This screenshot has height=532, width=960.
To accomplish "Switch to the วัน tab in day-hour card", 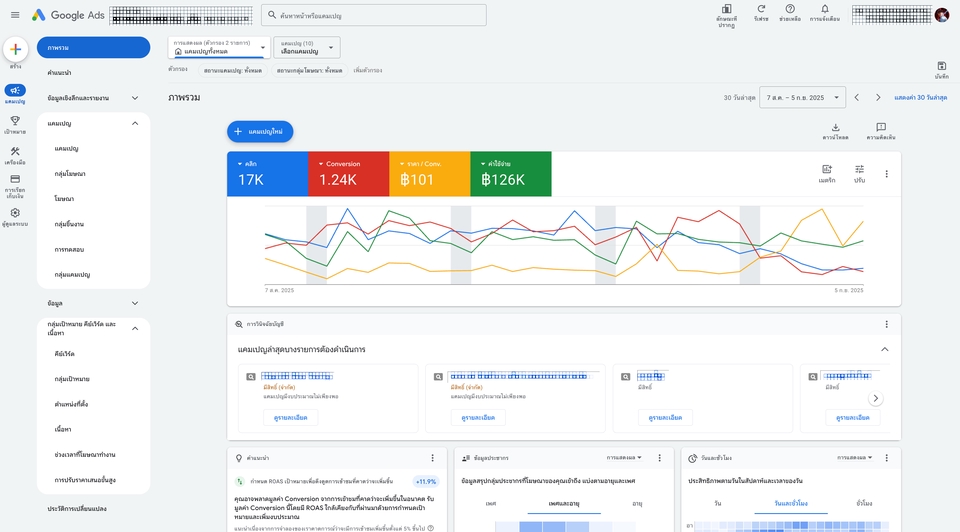I will coord(718,503).
